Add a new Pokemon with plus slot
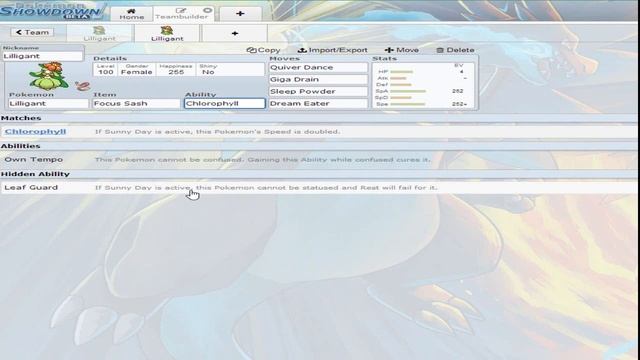This screenshot has height=360, width=640. (x=235, y=33)
